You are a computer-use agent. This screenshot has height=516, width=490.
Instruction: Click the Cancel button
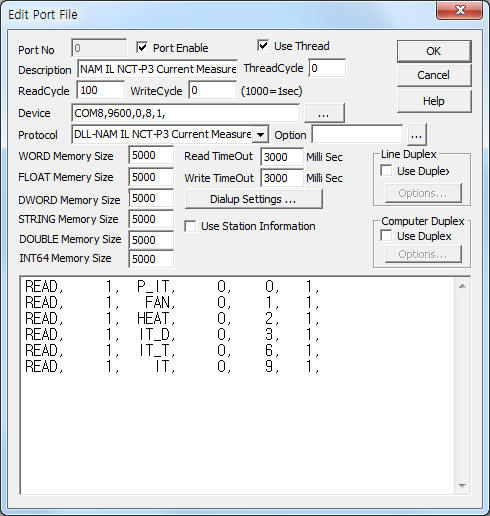(x=434, y=75)
